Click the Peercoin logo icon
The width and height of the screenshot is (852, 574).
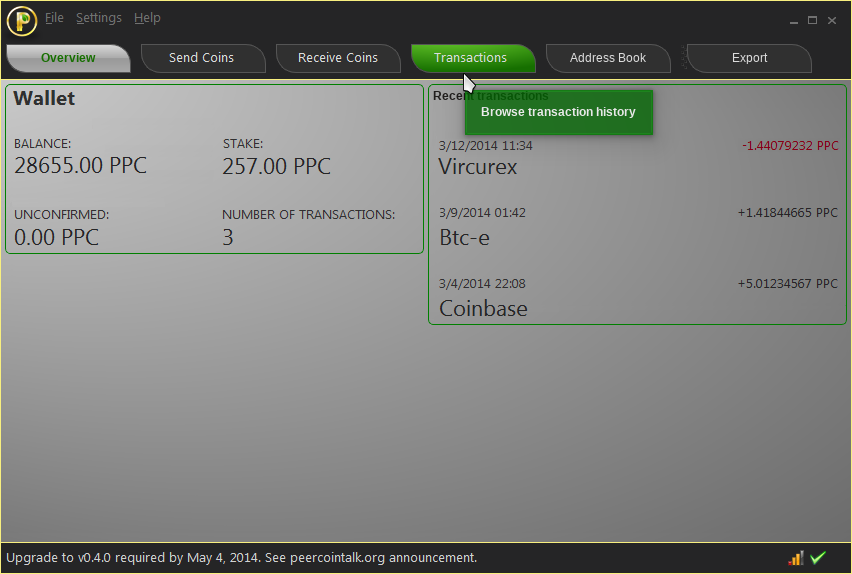(21, 20)
